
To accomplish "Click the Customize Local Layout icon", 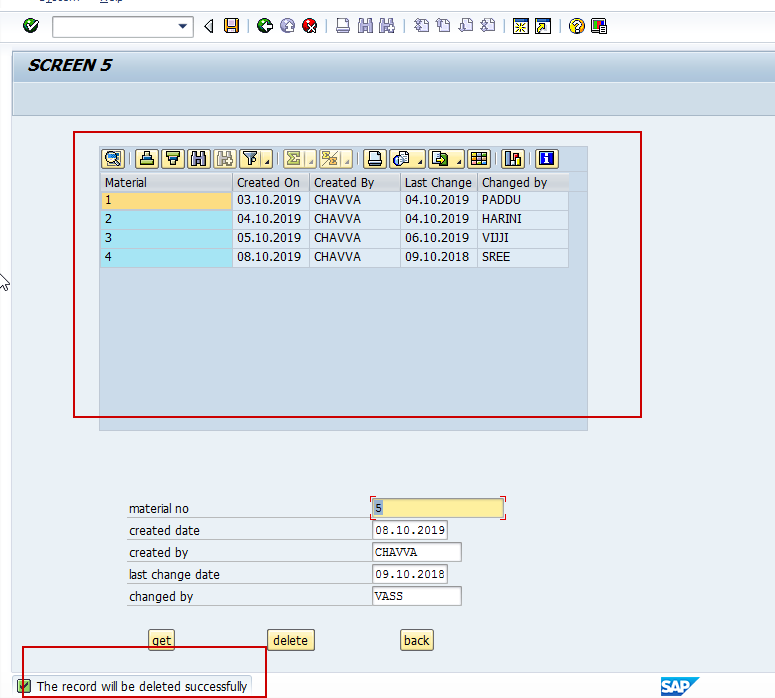I will tap(599, 26).
